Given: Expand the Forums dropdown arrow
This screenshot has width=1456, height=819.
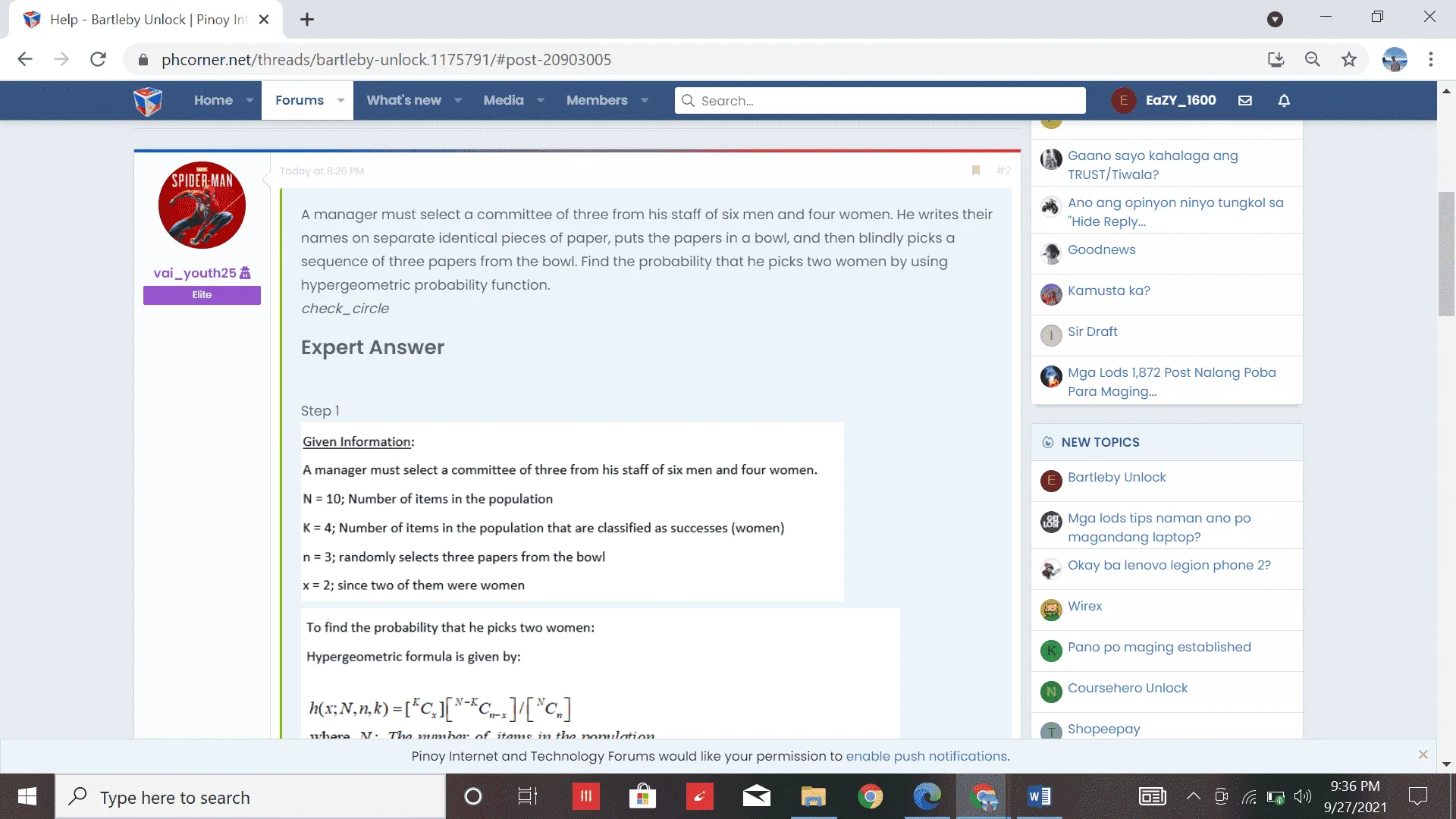Looking at the screenshot, I should (340, 100).
